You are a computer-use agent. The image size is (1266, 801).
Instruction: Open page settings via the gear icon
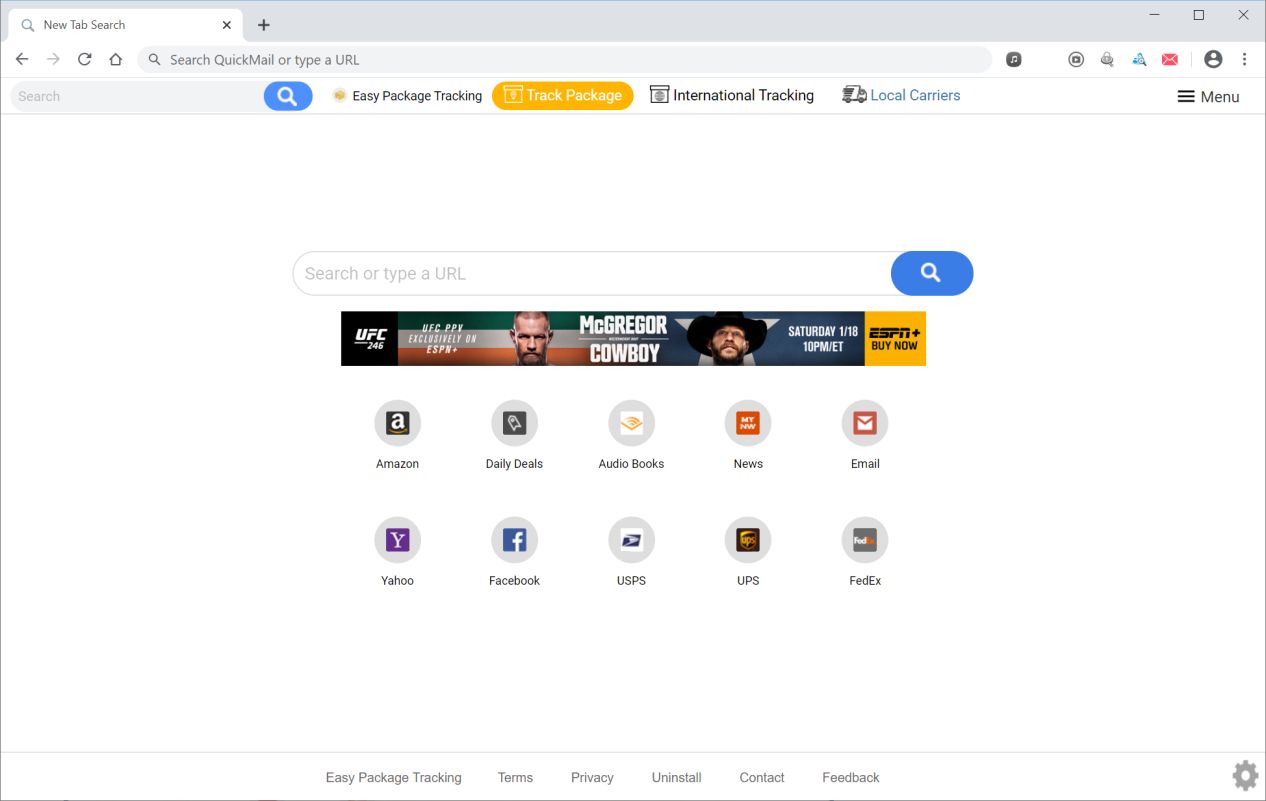tap(1245, 775)
